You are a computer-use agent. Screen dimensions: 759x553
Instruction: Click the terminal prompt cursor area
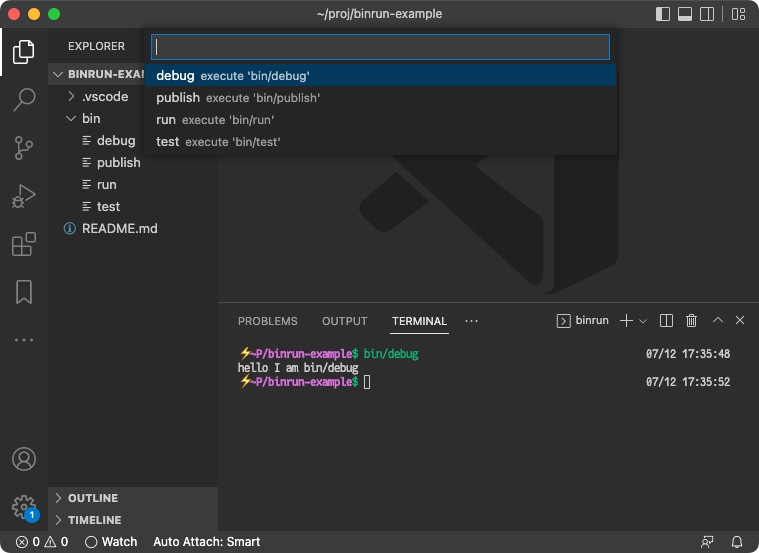pyautogui.click(x=367, y=382)
